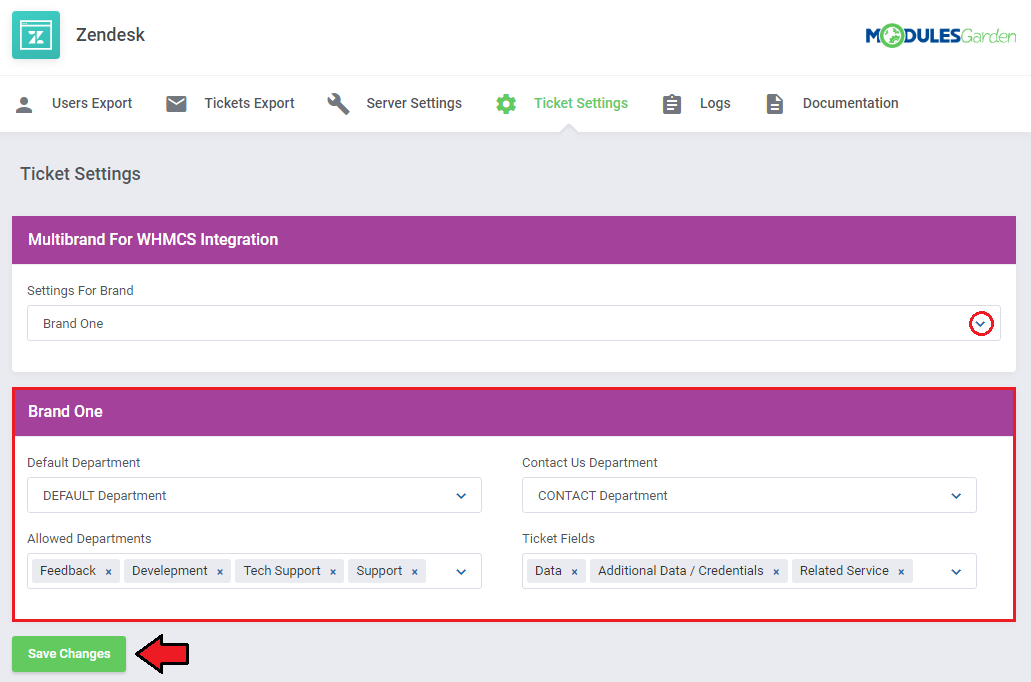Open the Brand One selection field
Viewport: 1031px width, 682px height.
click(514, 323)
